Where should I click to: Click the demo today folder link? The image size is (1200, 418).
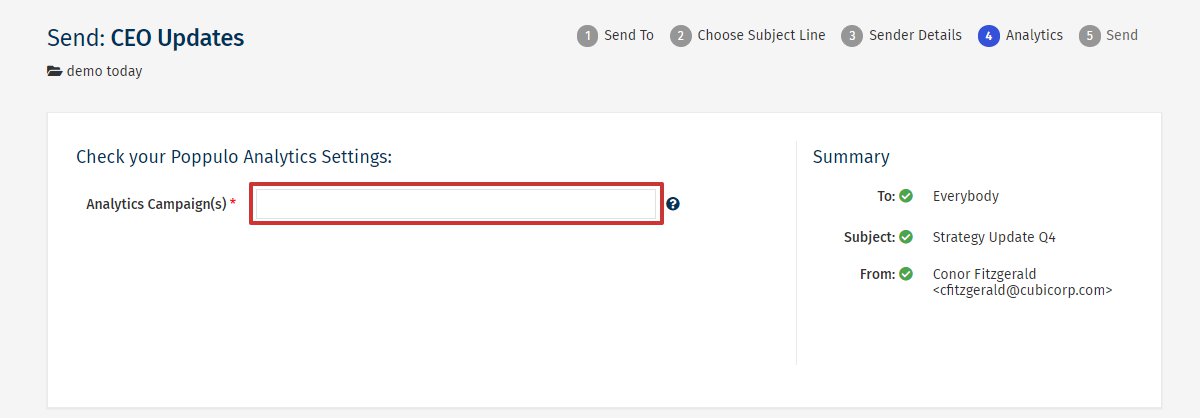(x=104, y=72)
